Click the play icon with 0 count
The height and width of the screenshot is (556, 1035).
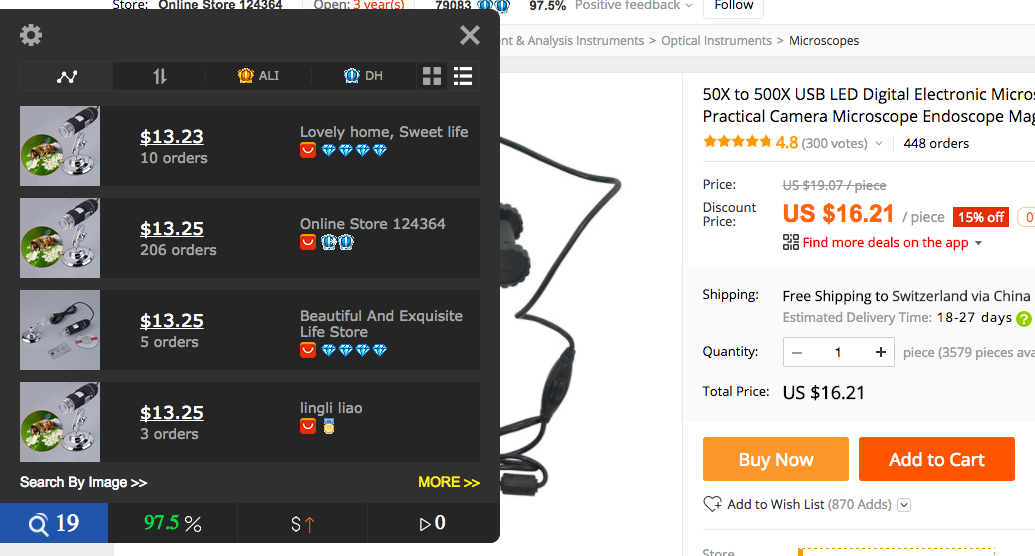click(432, 523)
